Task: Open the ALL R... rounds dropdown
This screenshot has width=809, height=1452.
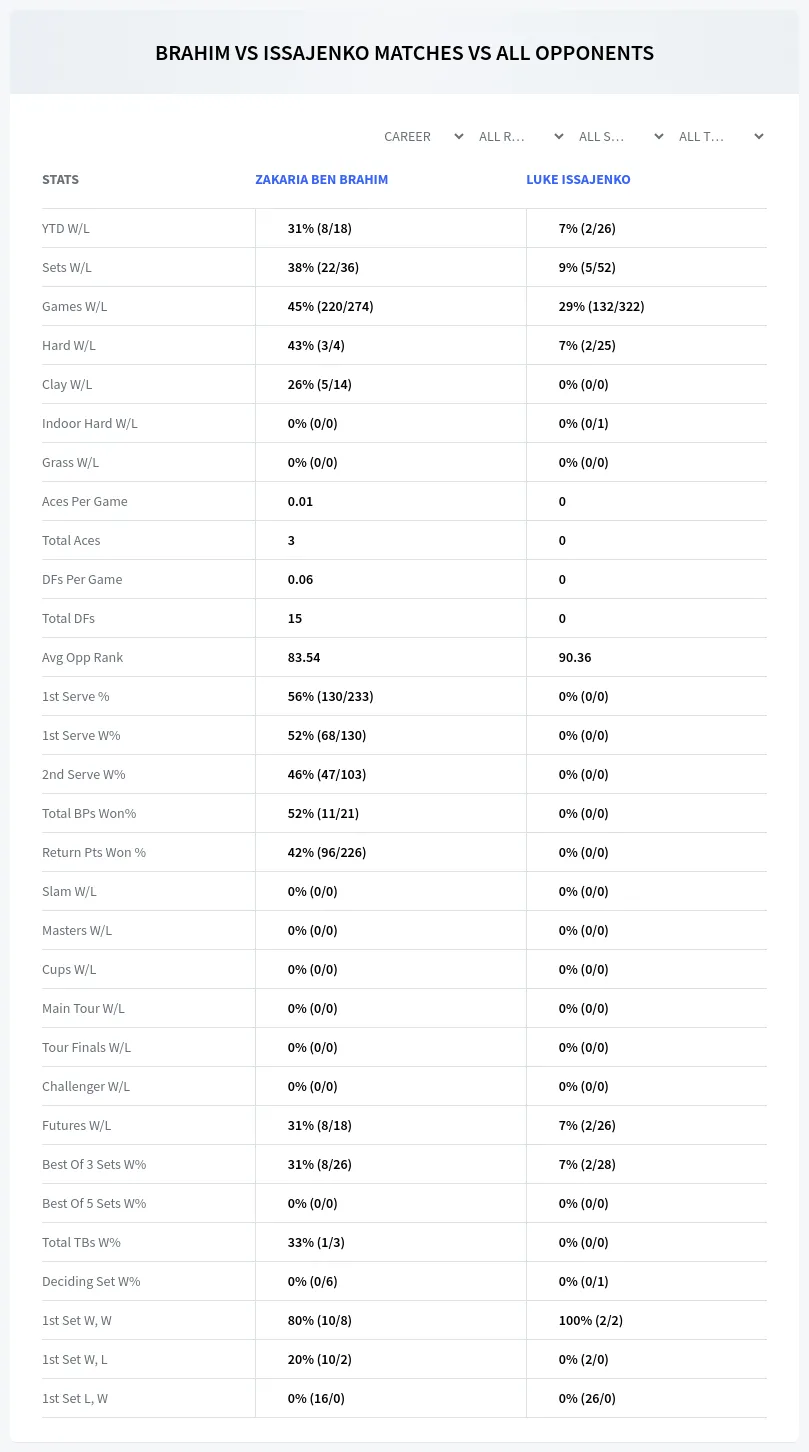Action: point(521,136)
